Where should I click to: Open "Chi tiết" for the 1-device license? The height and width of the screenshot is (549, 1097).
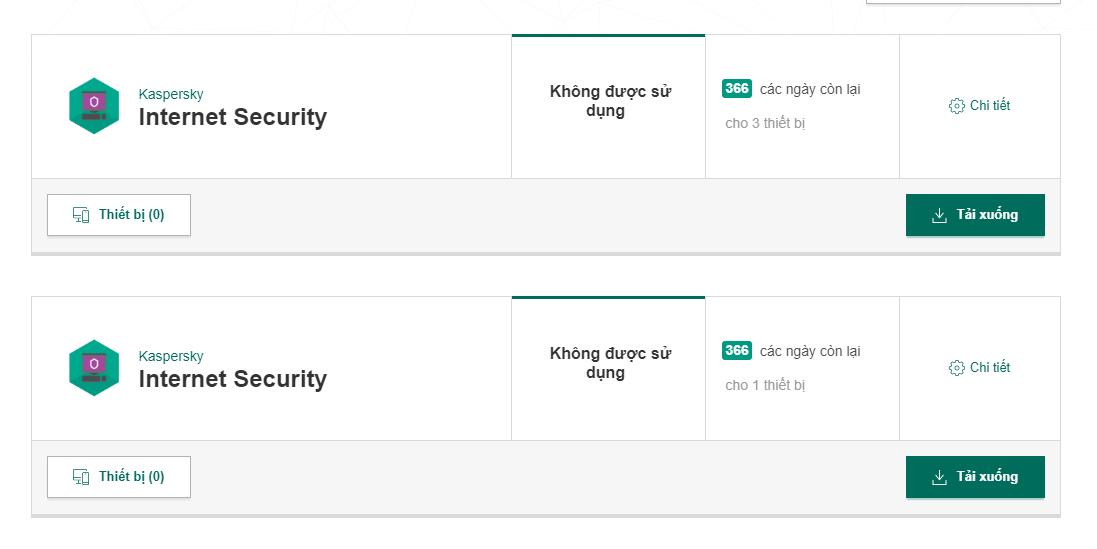(980, 368)
